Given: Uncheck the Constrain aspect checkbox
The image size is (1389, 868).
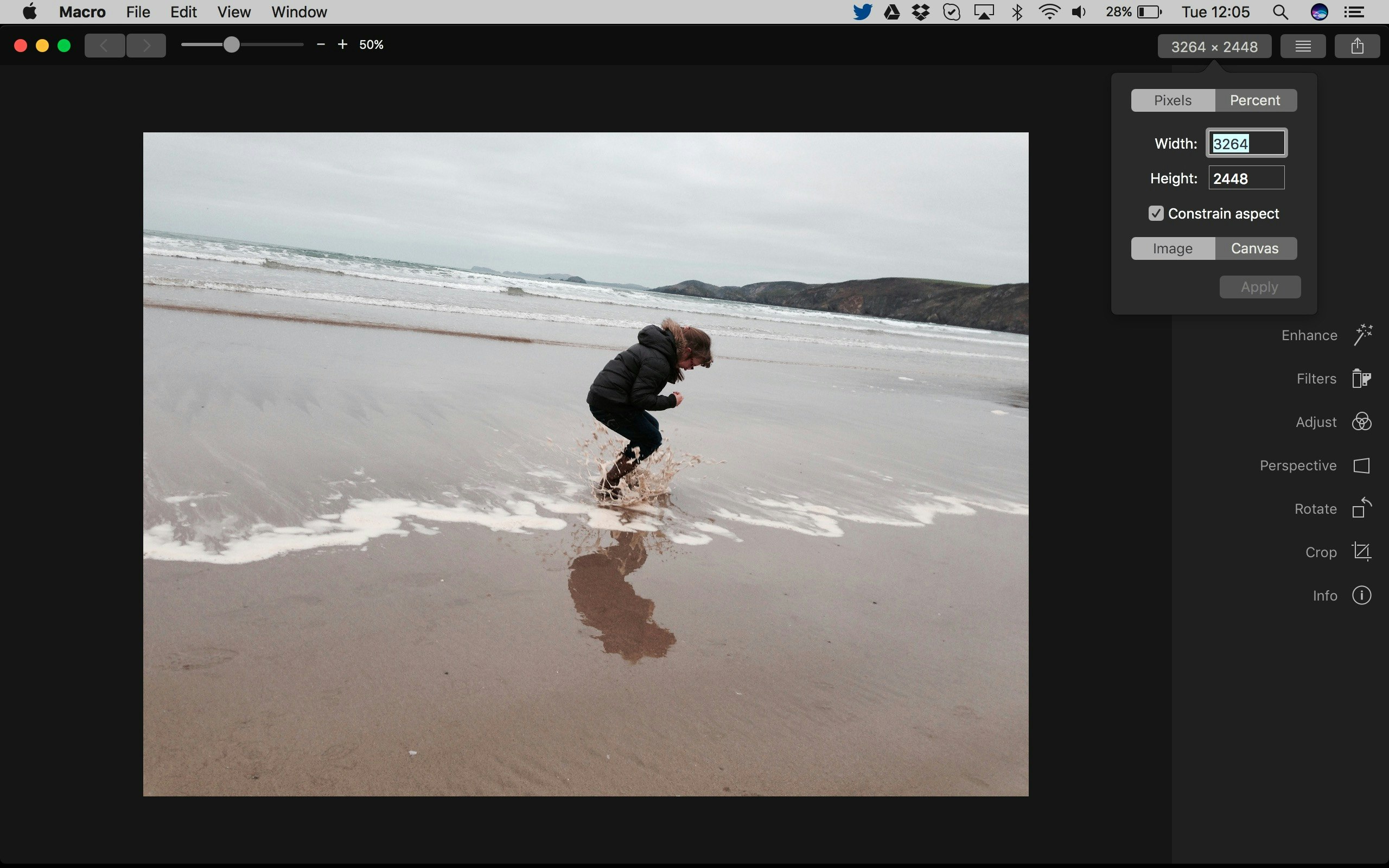Looking at the screenshot, I should (x=1156, y=214).
